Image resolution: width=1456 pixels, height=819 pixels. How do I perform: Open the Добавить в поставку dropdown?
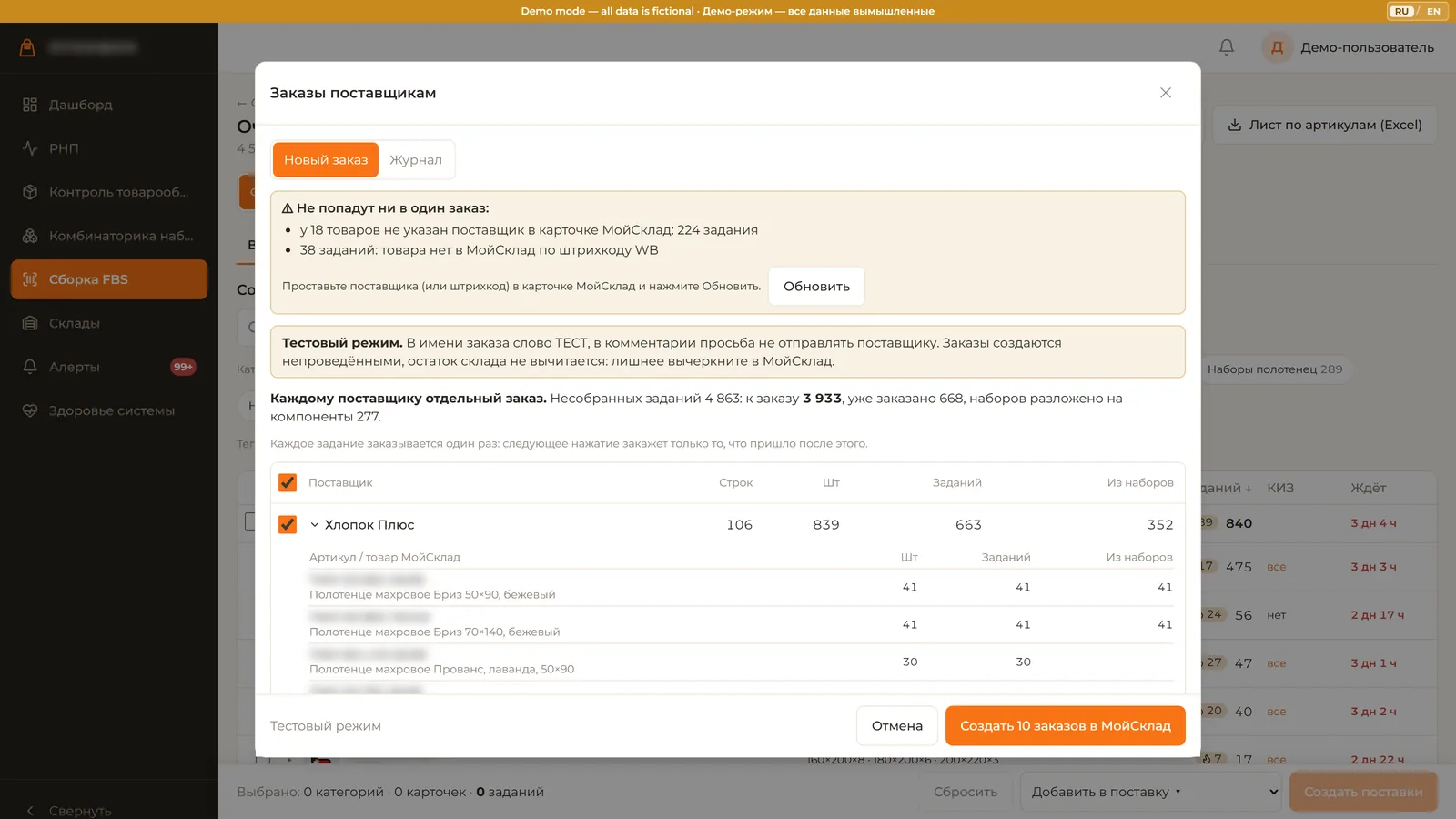1151,792
